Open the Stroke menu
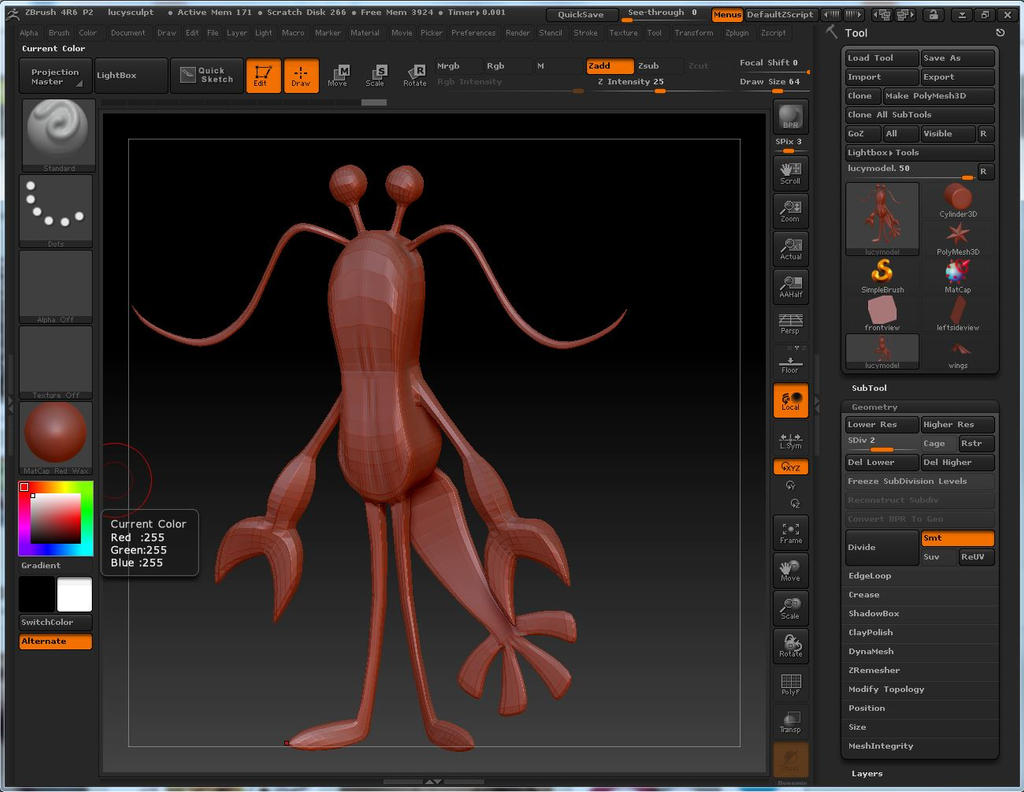The image size is (1024, 792). coord(585,33)
